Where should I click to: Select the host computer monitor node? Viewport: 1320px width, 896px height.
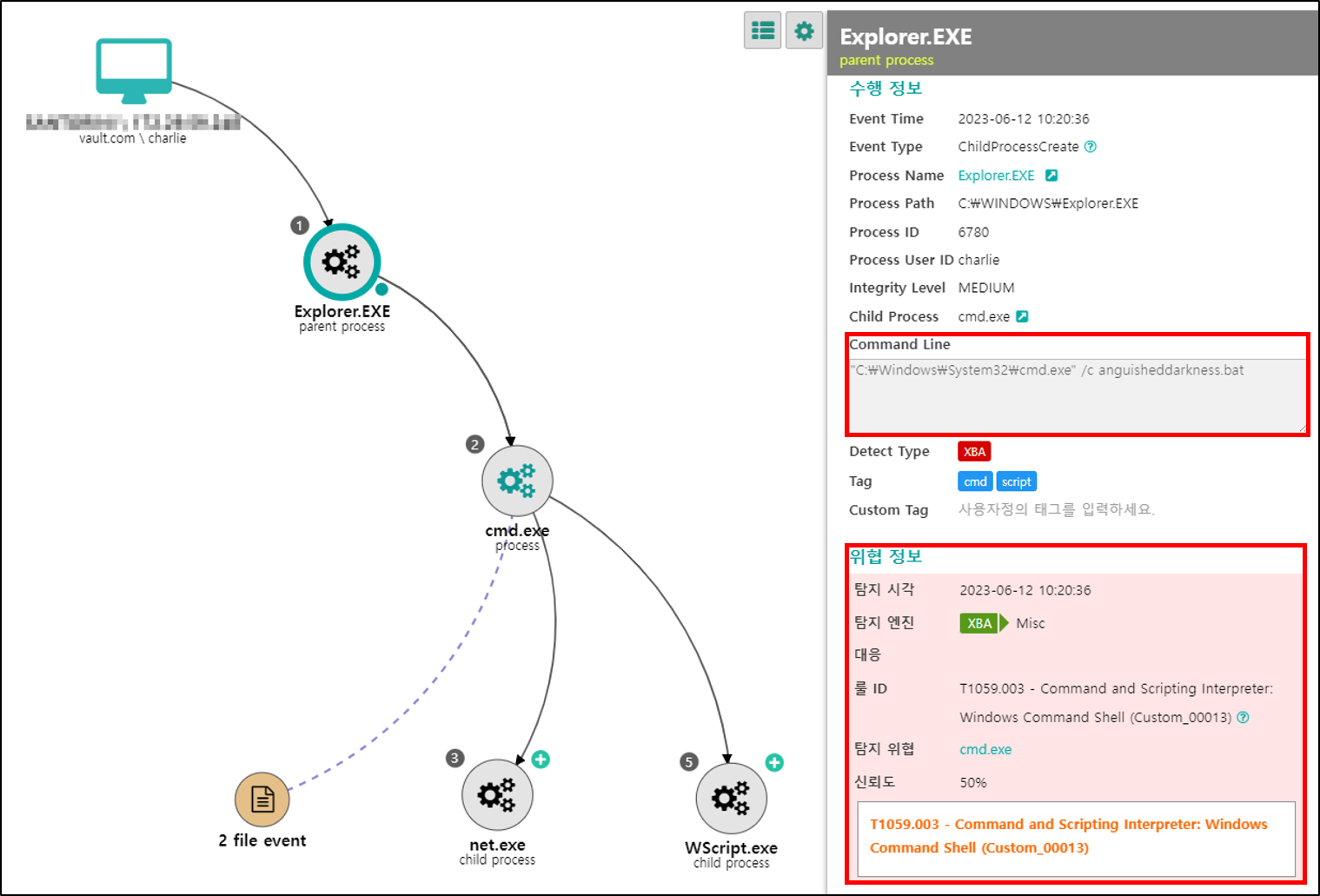tap(134, 71)
